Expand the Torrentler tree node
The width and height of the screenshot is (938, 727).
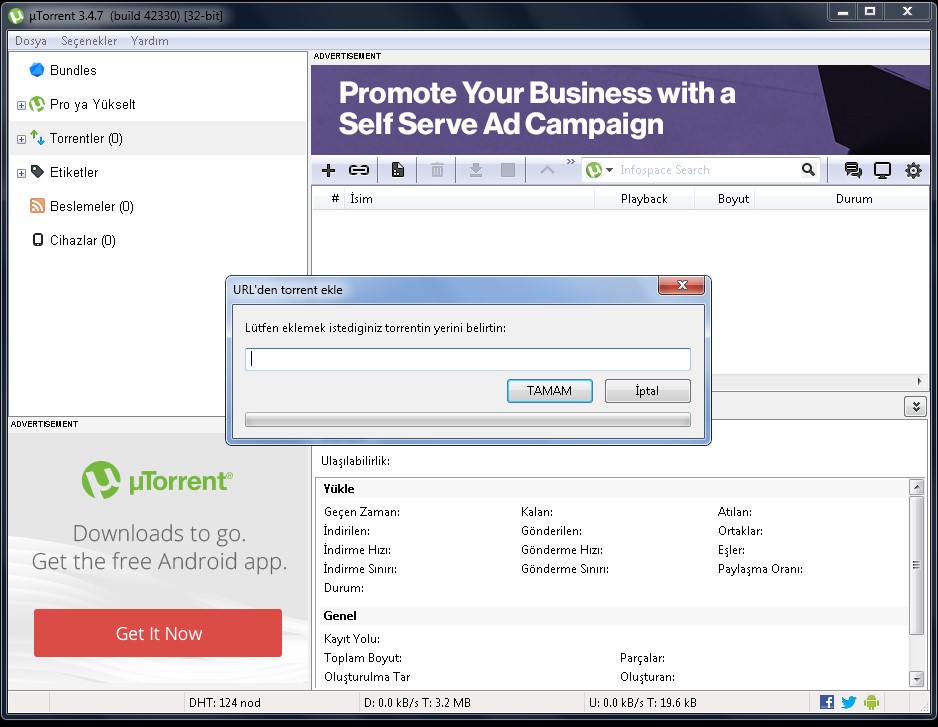click(x=21, y=139)
